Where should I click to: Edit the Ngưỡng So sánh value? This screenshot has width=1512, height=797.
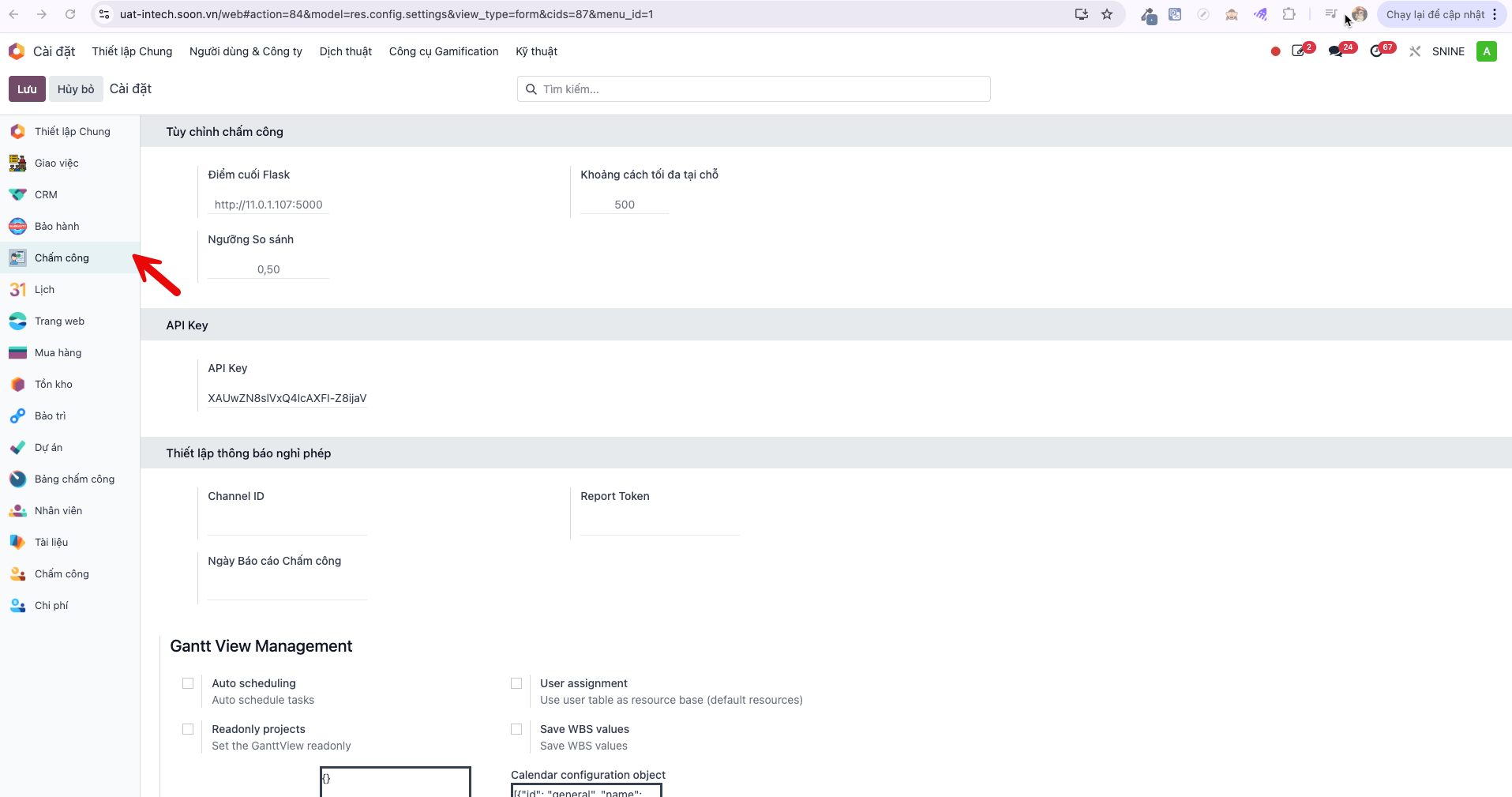(x=268, y=269)
